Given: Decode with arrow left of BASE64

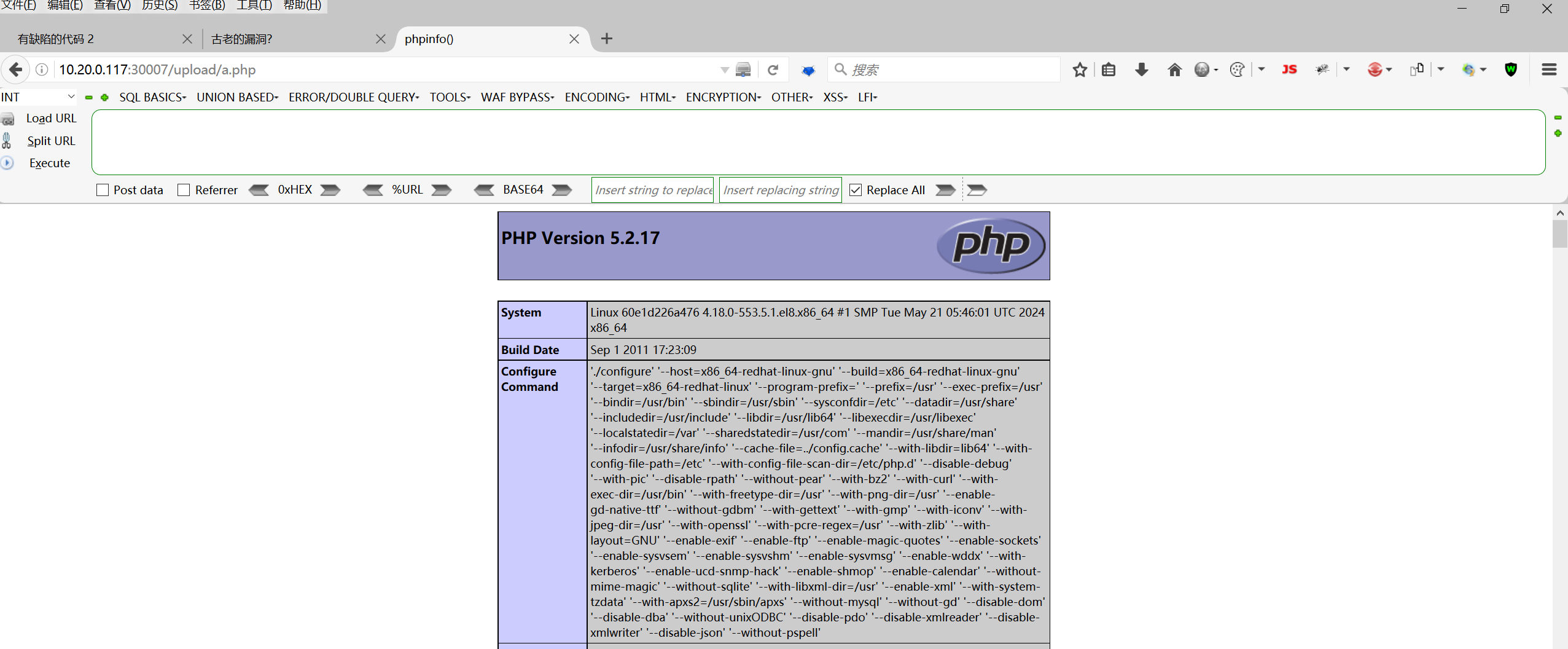Looking at the screenshot, I should tap(484, 190).
